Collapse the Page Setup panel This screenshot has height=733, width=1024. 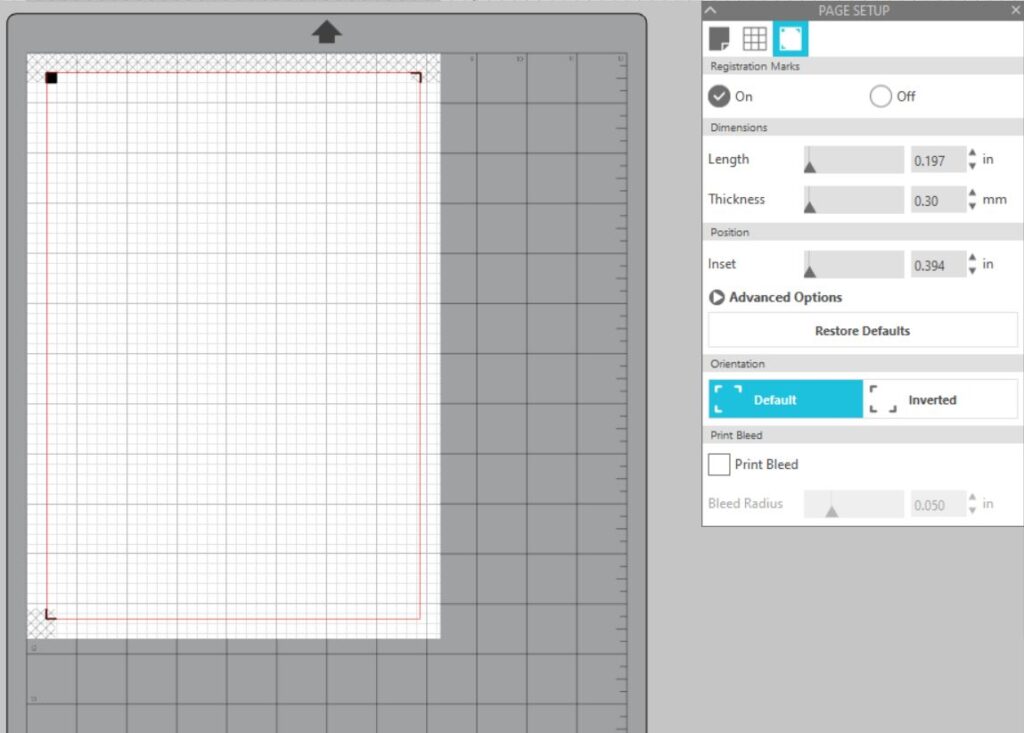coord(711,10)
